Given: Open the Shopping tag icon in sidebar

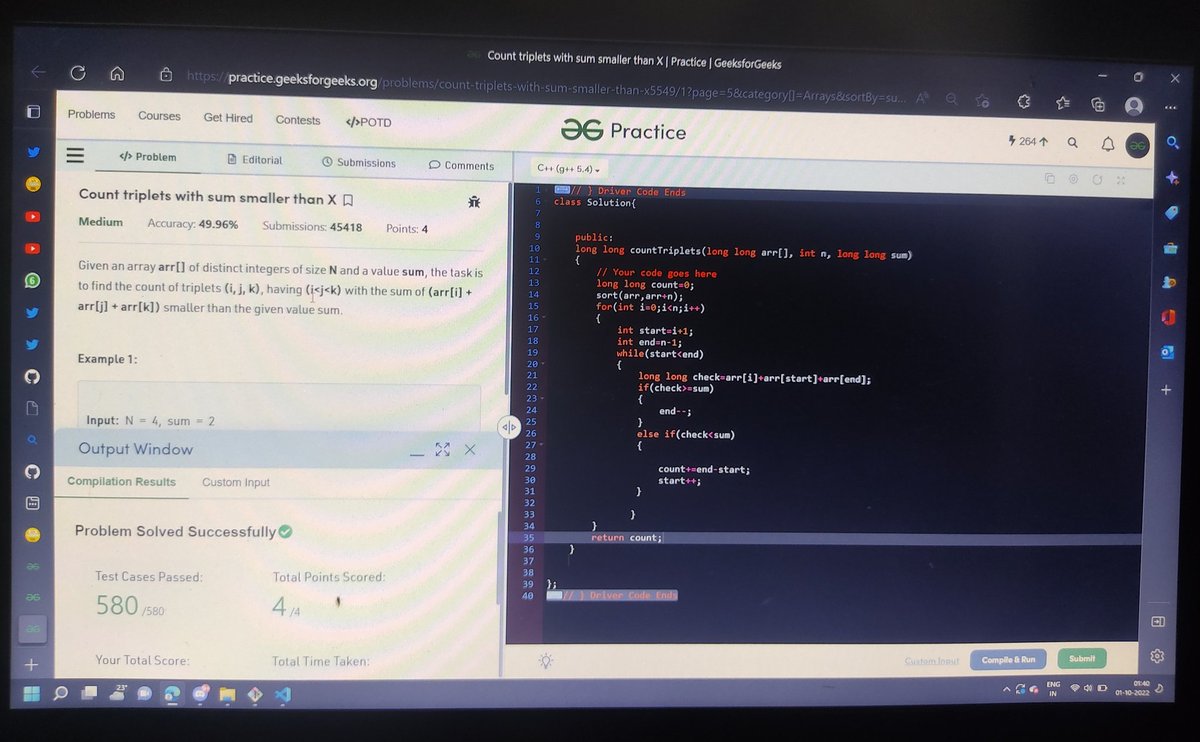Looking at the screenshot, I should tap(1172, 213).
